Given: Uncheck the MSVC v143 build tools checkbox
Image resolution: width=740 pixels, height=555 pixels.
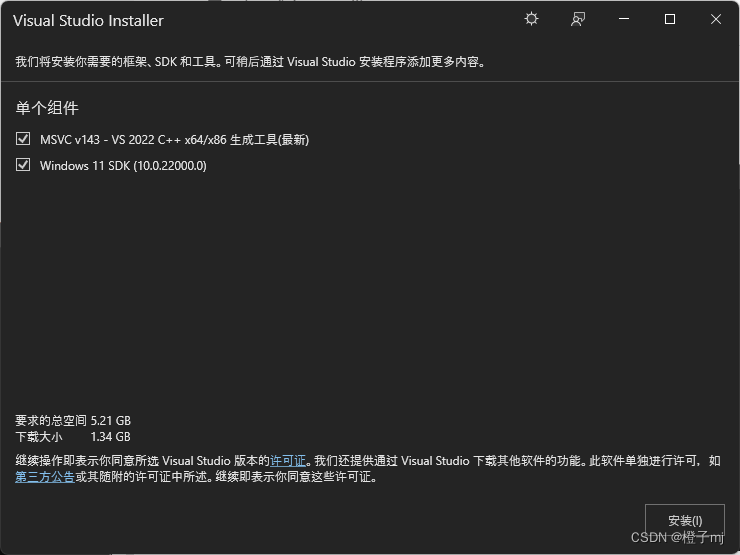Looking at the screenshot, I should tap(23, 139).
